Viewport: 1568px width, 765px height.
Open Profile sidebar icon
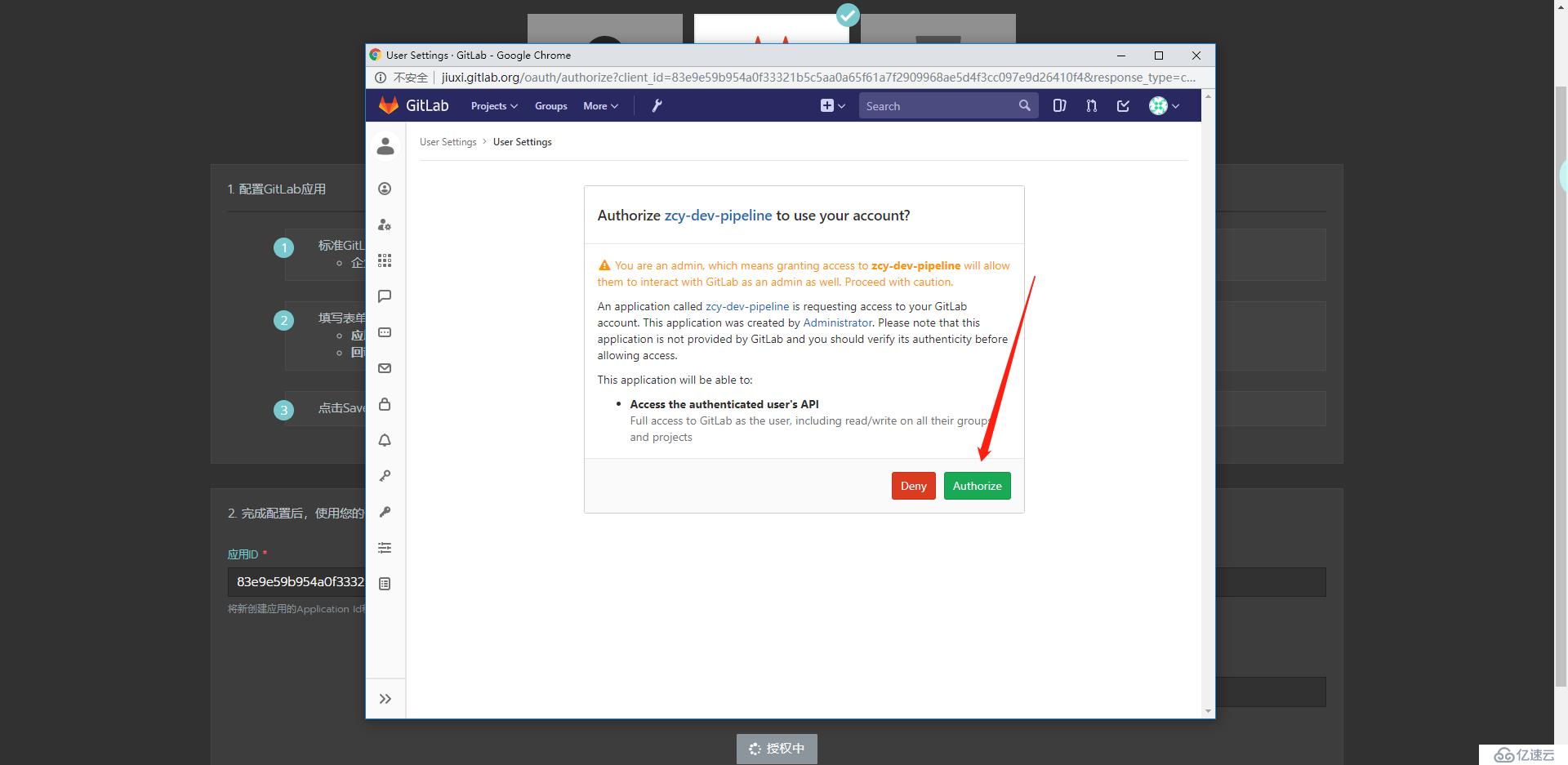pyautogui.click(x=385, y=189)
